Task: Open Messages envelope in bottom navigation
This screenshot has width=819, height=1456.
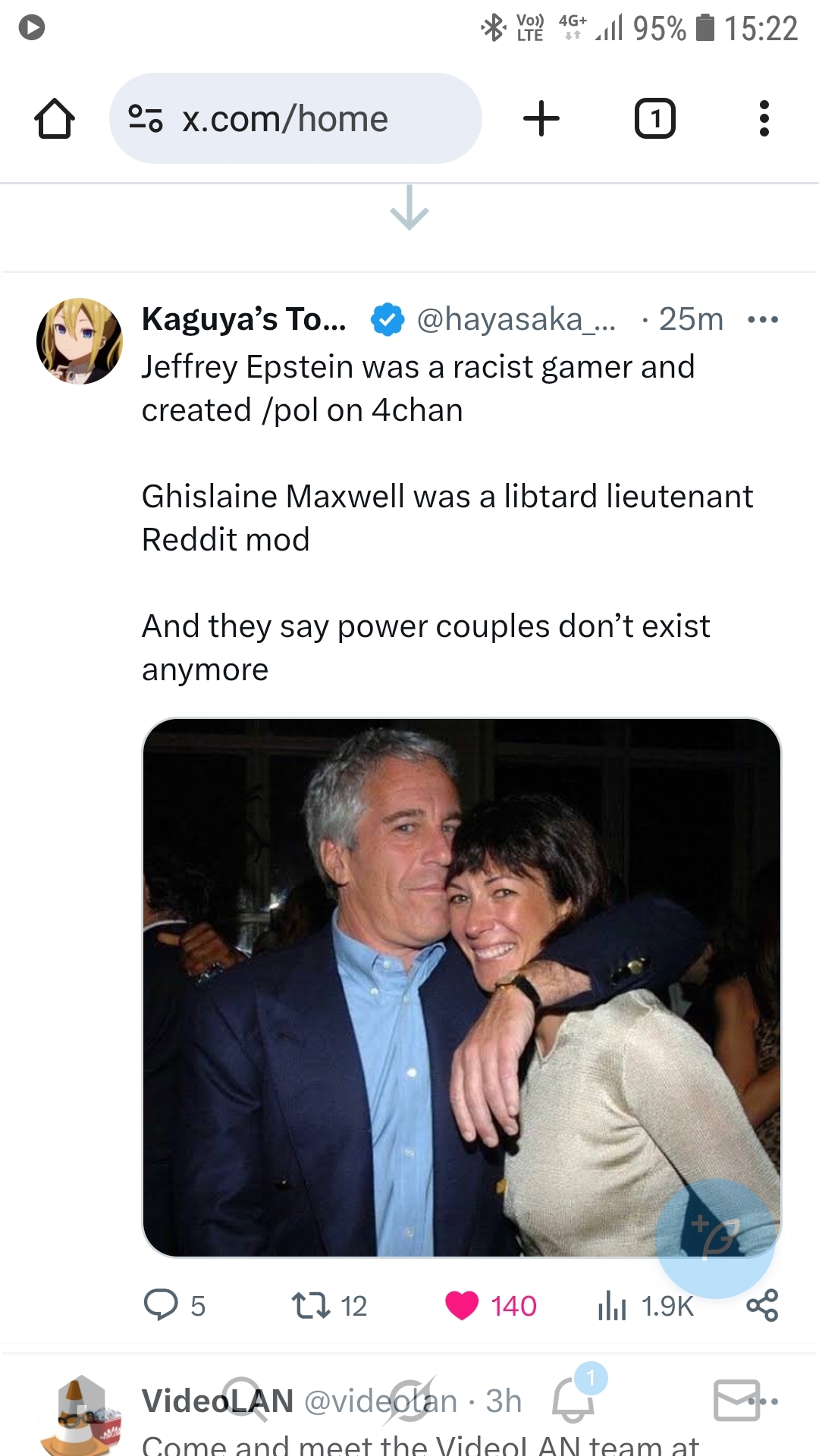Action: click(x=736, y=1399)
